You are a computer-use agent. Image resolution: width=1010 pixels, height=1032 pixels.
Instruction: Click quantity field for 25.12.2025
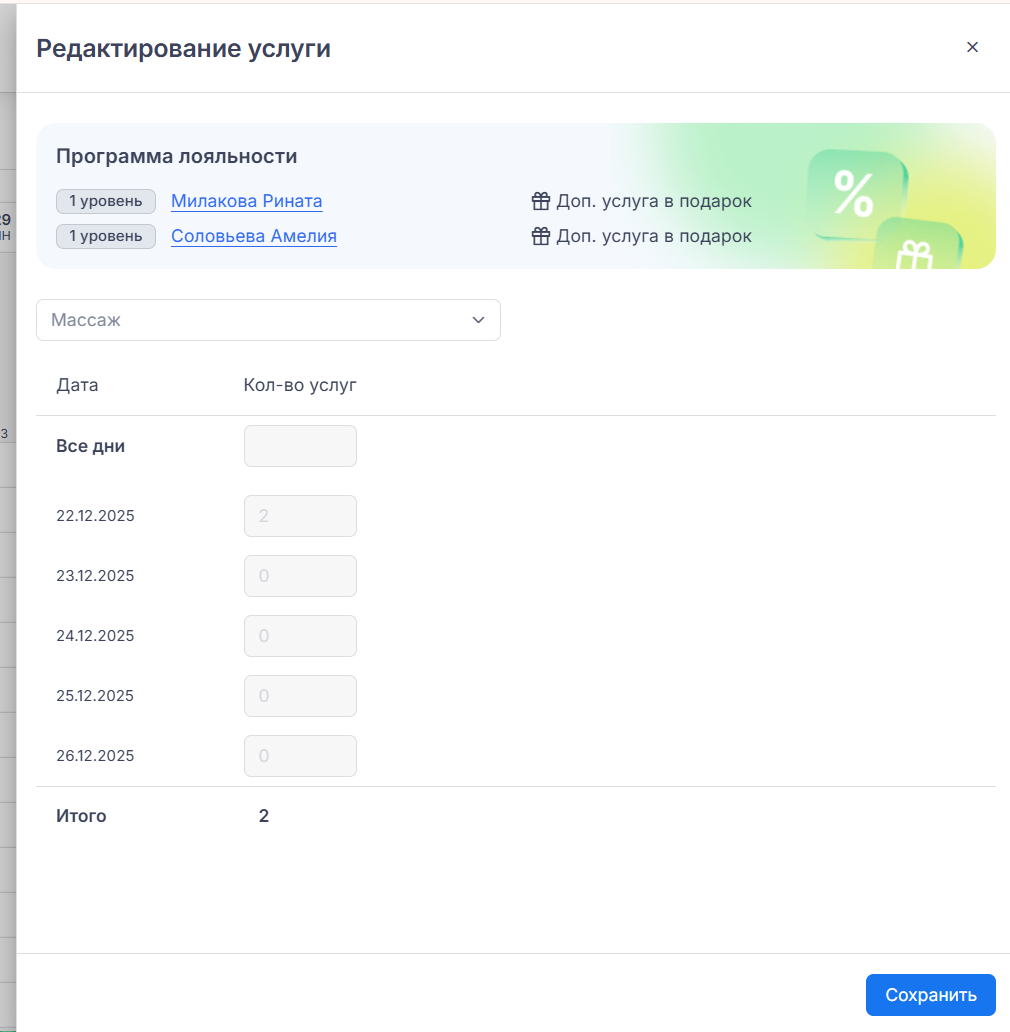pyautogui.click(x=300, y=696)
